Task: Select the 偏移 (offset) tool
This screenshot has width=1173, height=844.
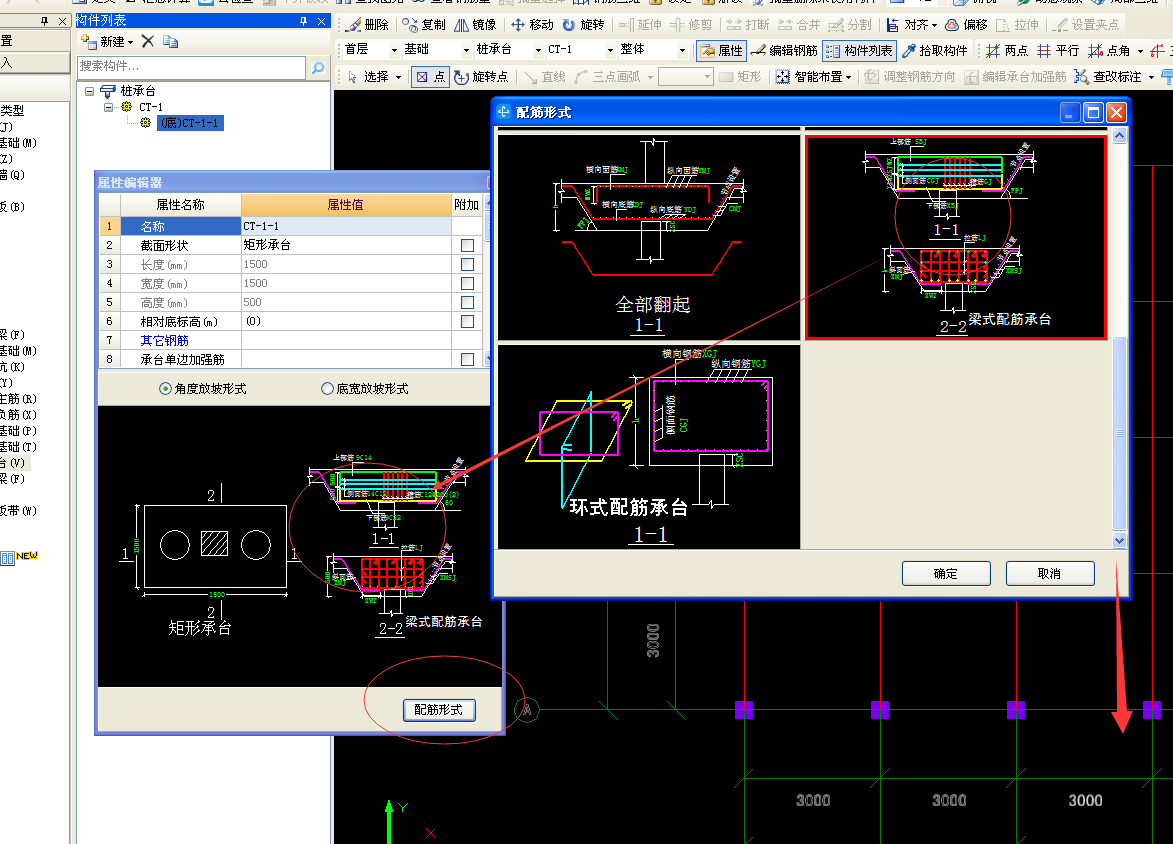Action: point(967,25)
